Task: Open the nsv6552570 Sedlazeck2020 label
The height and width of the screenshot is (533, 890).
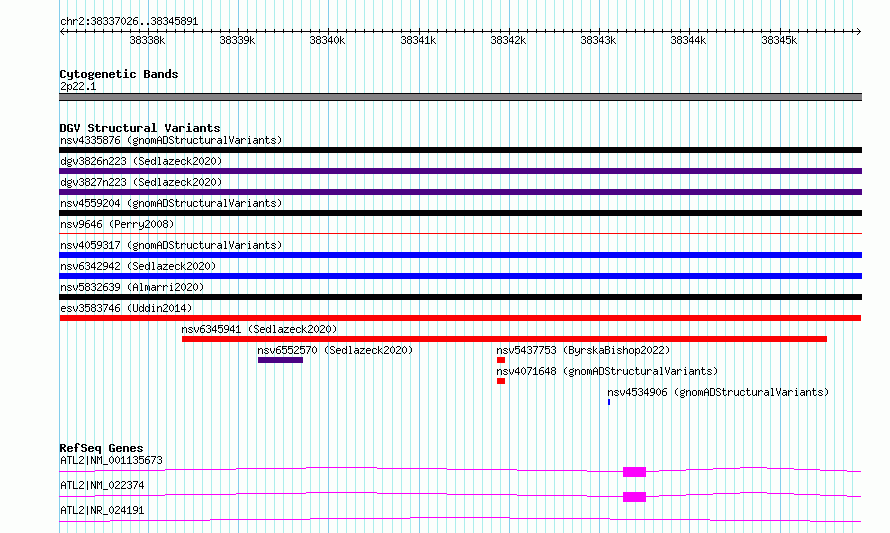Action: pos(335,350)
